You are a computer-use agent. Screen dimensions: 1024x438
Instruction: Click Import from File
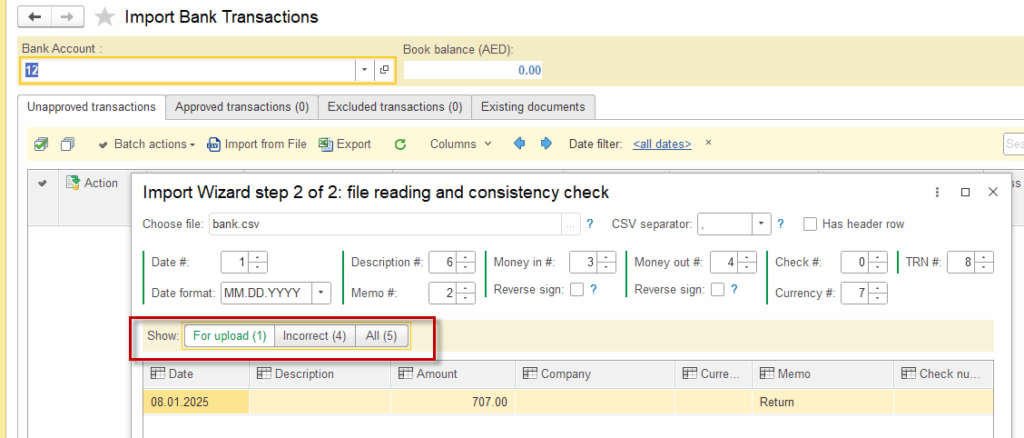click(257, 144)
